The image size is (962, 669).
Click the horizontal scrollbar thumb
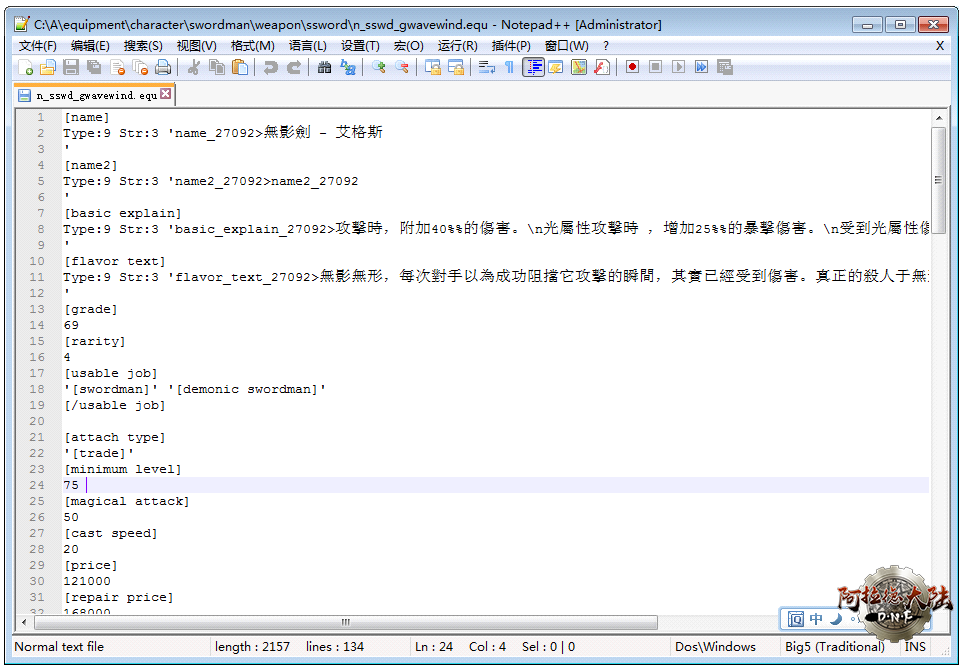click(x=345, y=622)
